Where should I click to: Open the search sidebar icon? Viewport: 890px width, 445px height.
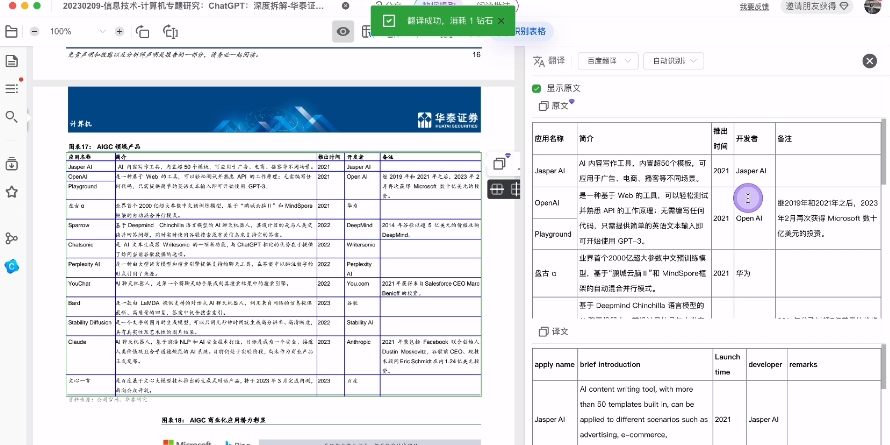pos(11,117)
